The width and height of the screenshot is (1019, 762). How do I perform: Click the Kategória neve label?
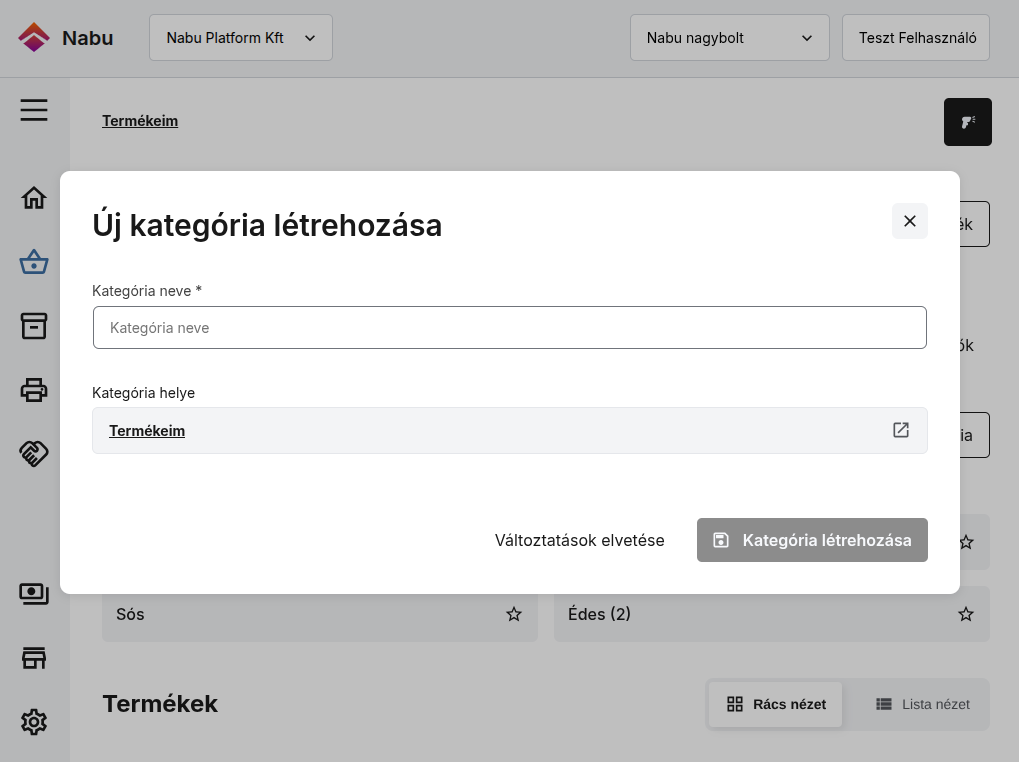[147, 290]
